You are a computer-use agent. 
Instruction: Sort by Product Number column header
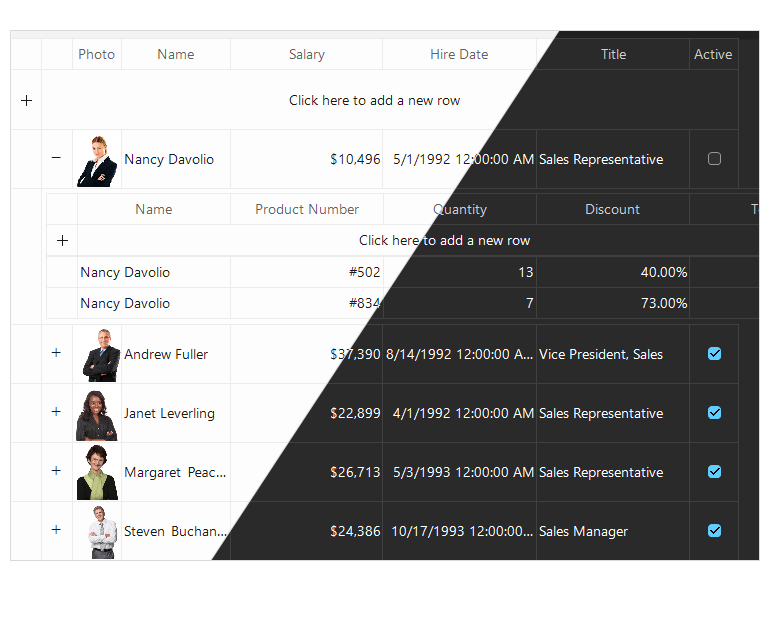(307, 210)
